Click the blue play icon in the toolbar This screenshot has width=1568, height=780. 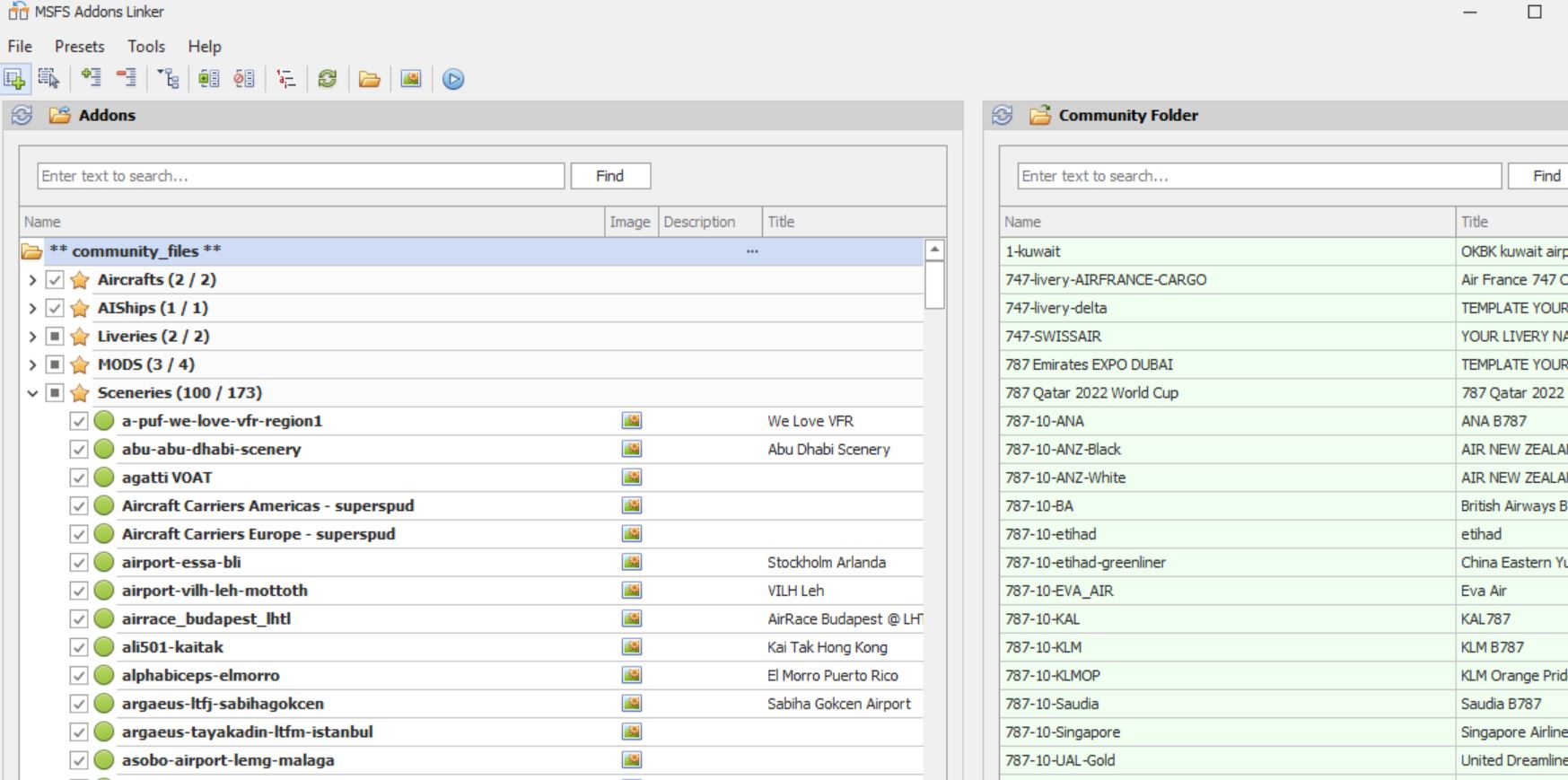coord(453,79)
